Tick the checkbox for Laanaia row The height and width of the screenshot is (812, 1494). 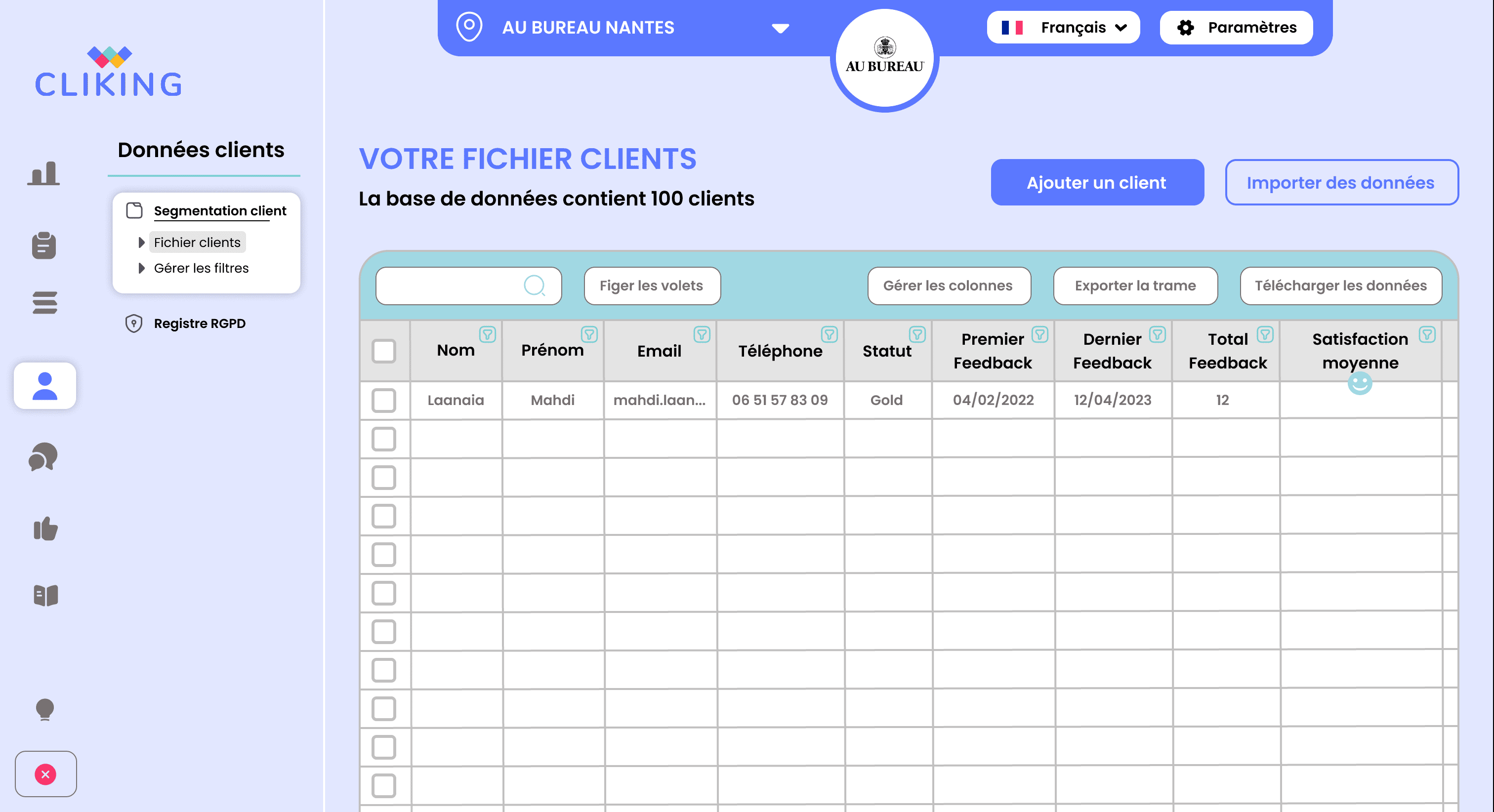click(384, 400)
